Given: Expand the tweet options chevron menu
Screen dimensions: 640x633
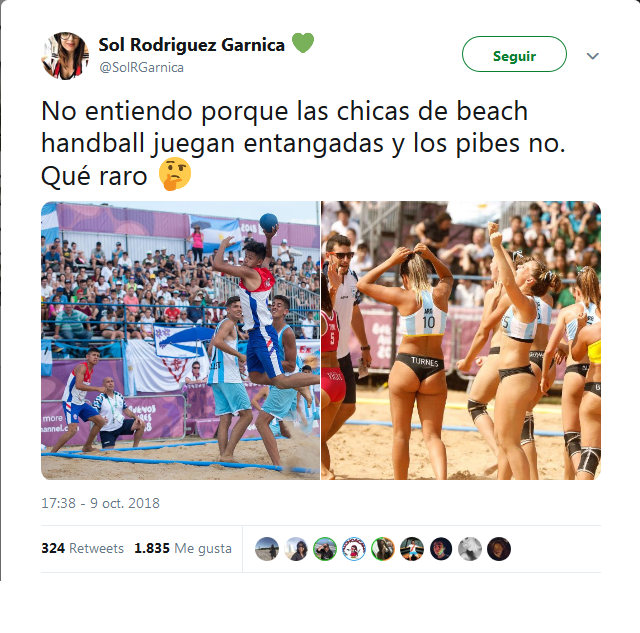Looking at the screenshot, I should (592, 56).
